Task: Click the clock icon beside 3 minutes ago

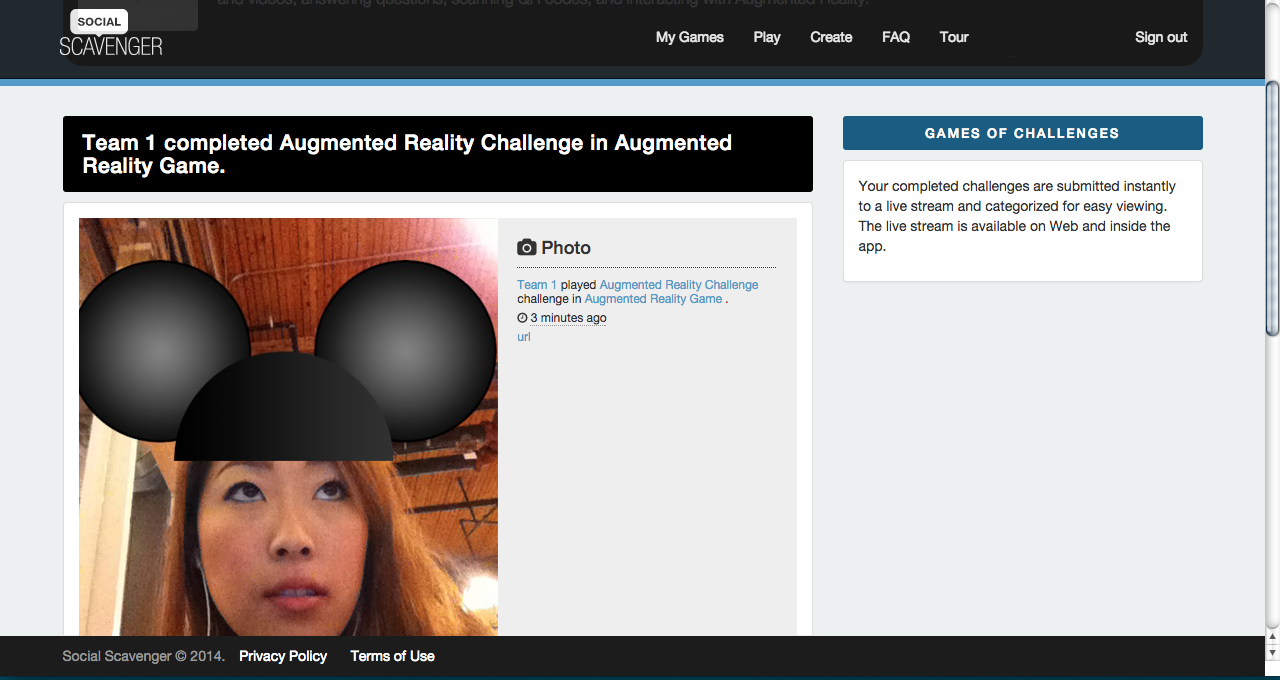Action: [522, 318]
